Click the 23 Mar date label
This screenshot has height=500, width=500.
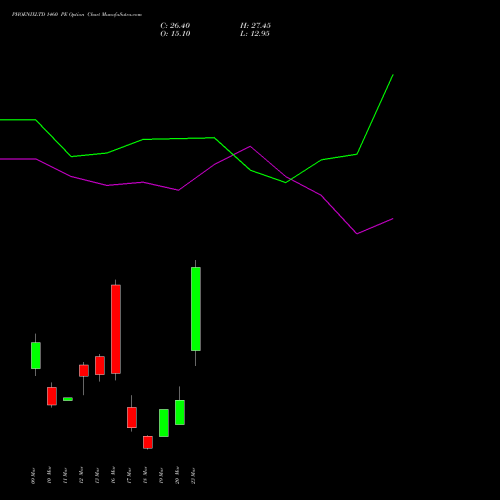pyautogui.click(x=193, y=475)
